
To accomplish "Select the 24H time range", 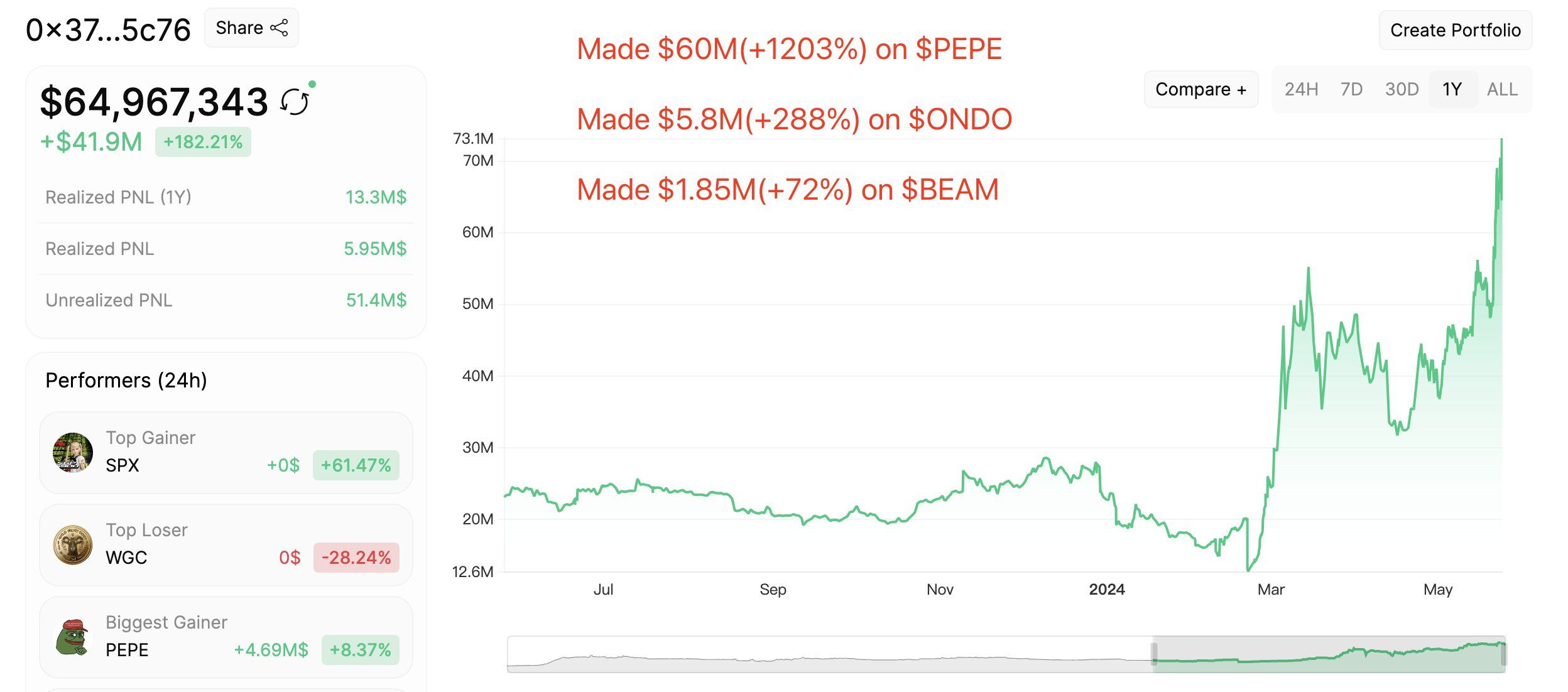I will coord(1301,90).
